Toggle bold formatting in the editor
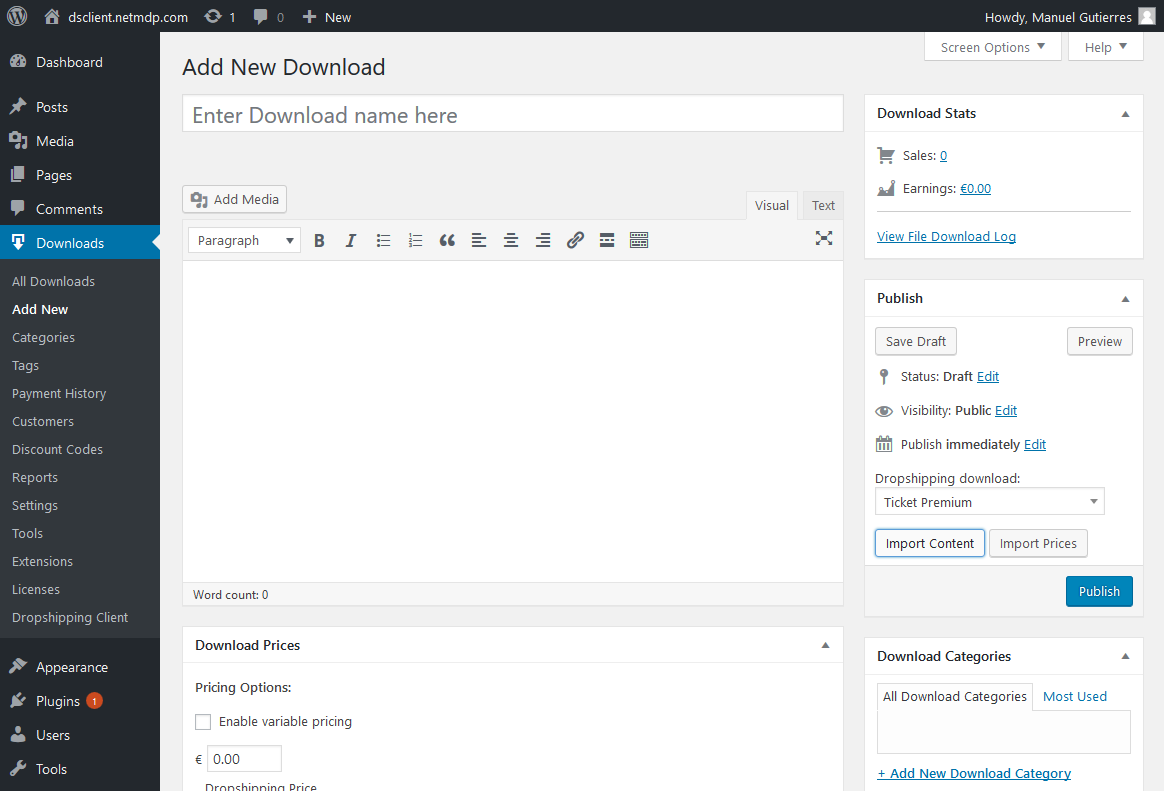Viewport: 1164px width, 791px height. (x=319, y=240)
